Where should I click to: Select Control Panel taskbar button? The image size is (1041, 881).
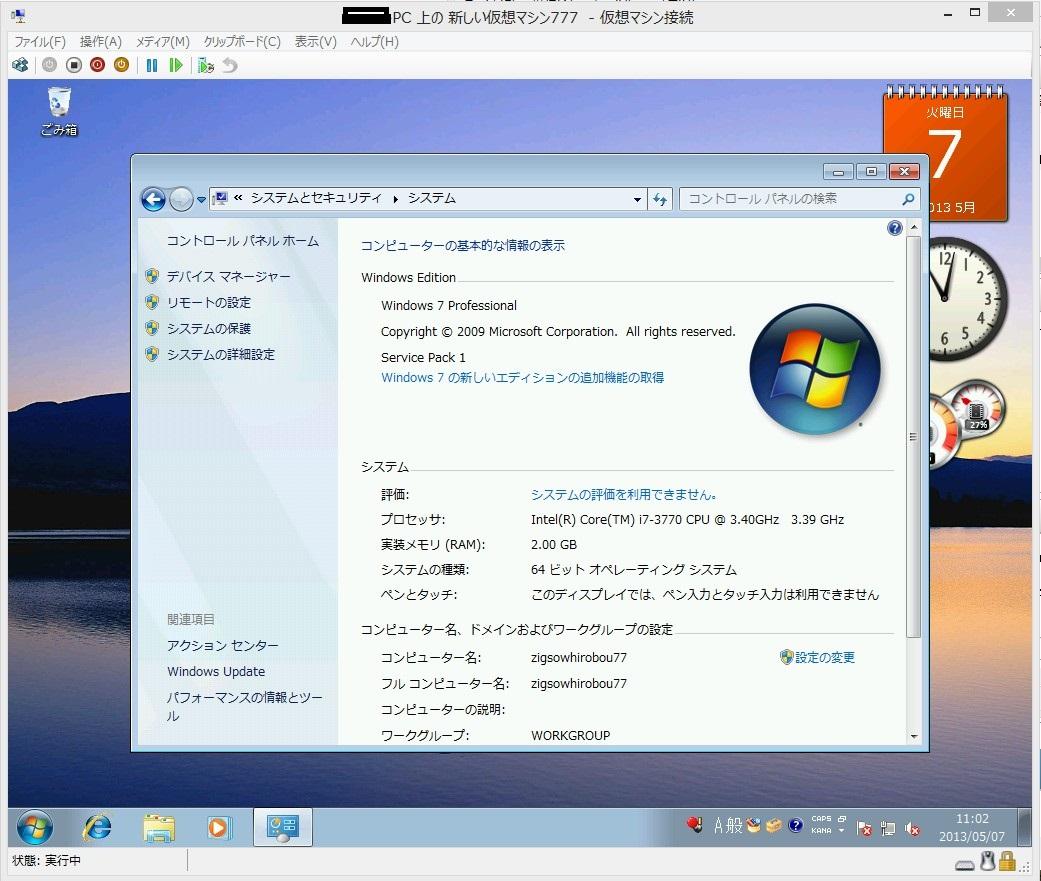point(283,827)
